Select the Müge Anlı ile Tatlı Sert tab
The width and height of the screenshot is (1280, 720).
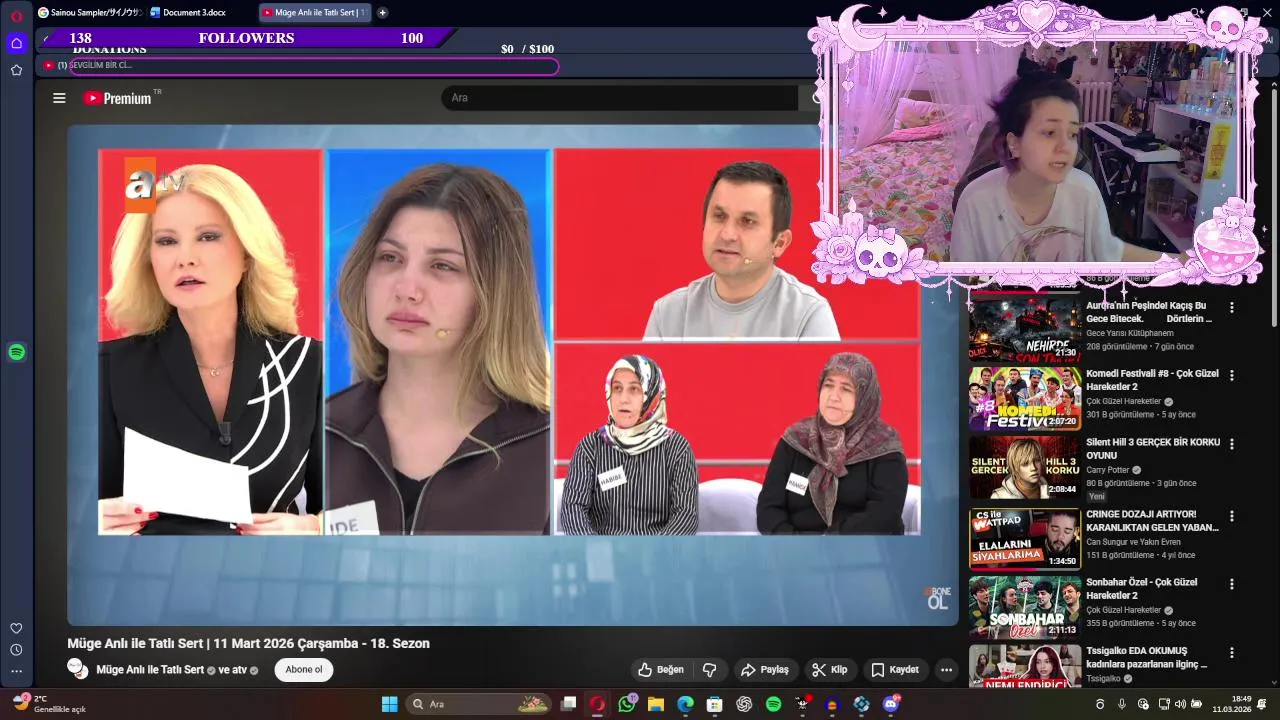tap(314, 12)
